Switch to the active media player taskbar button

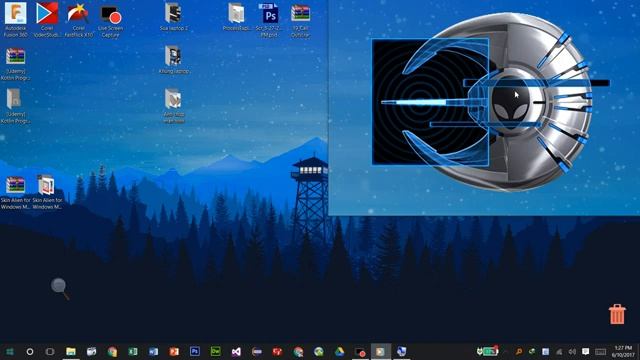[x=380, y=351]
